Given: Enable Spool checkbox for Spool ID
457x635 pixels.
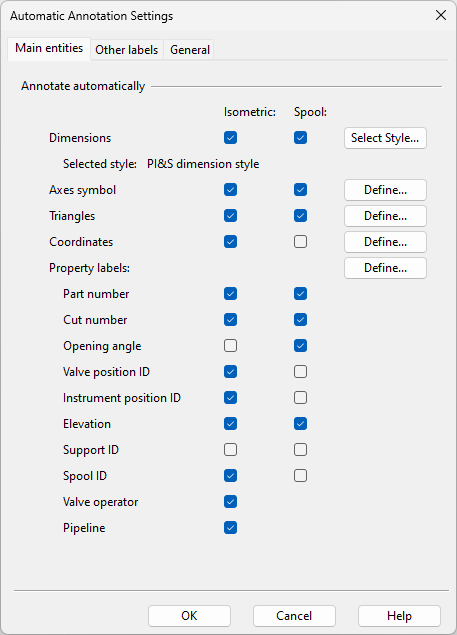Looking at the screenshot, I should point(301,475).
